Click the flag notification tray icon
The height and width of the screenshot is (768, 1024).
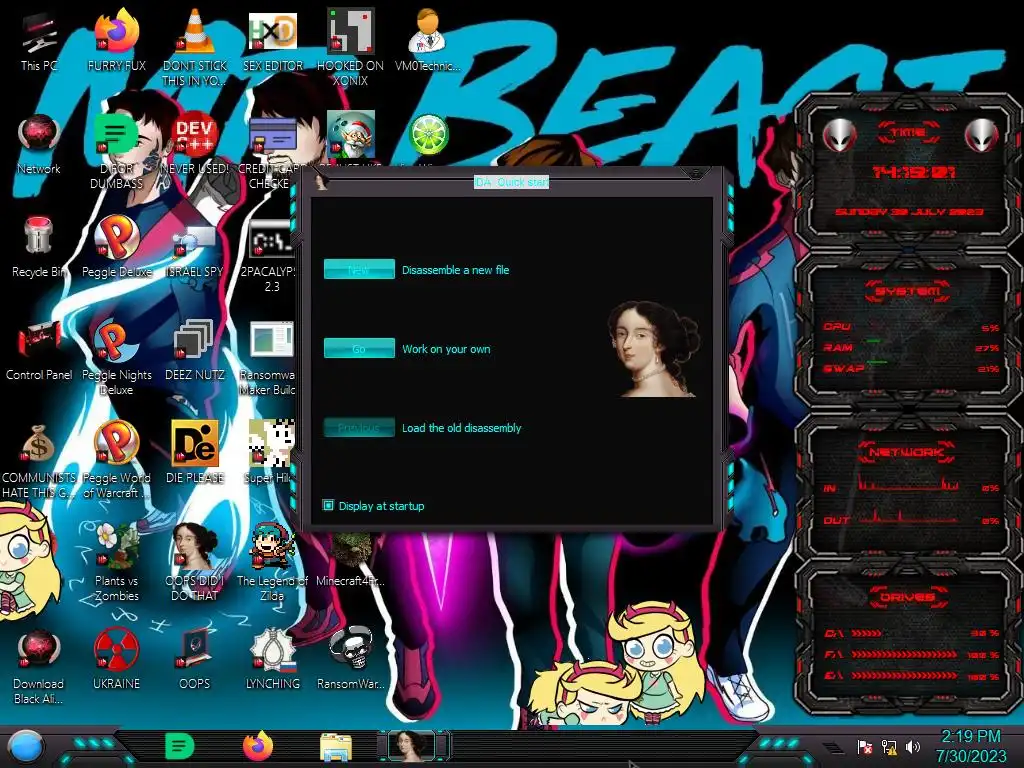(x=865, y=746)
